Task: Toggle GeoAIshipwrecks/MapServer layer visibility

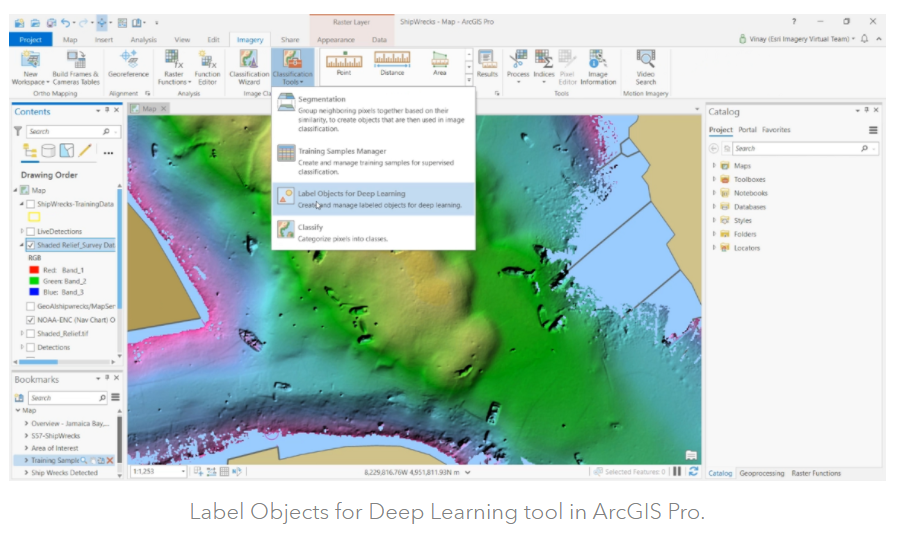Action: pyautogui.click(x=30, y=307)
